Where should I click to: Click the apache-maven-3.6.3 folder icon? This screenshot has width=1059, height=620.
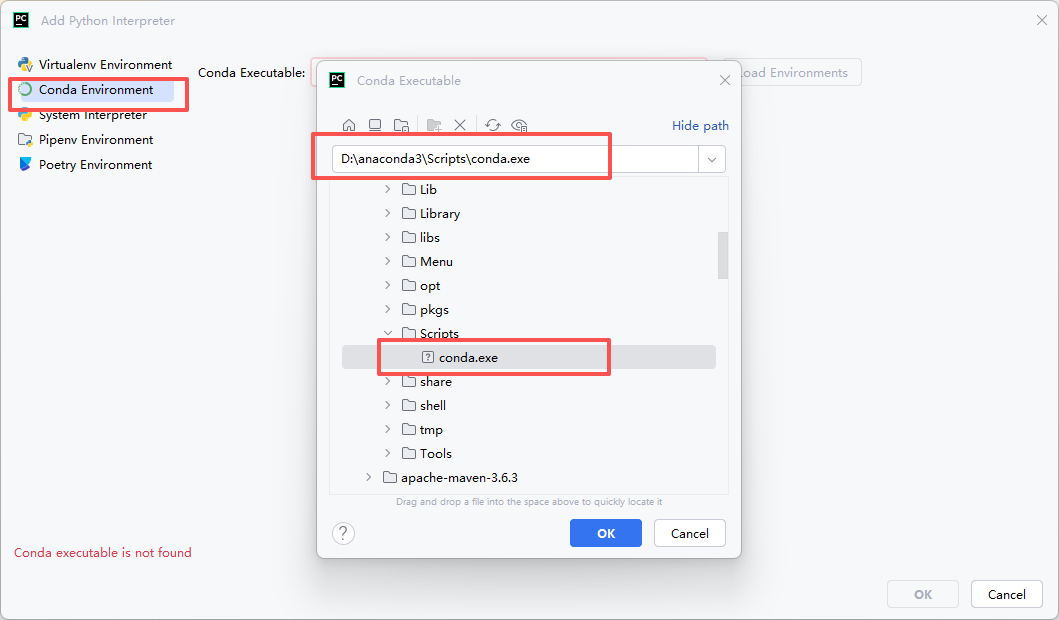pos(390,477)
